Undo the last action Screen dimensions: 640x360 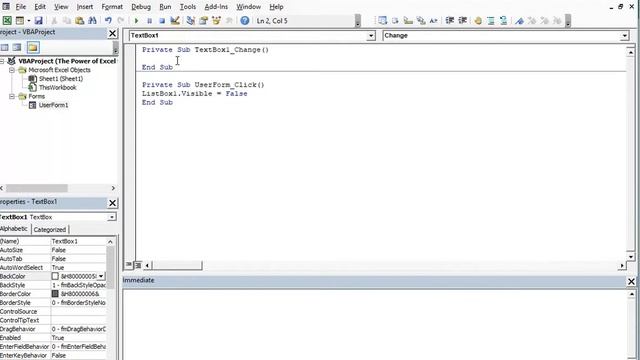108,20
